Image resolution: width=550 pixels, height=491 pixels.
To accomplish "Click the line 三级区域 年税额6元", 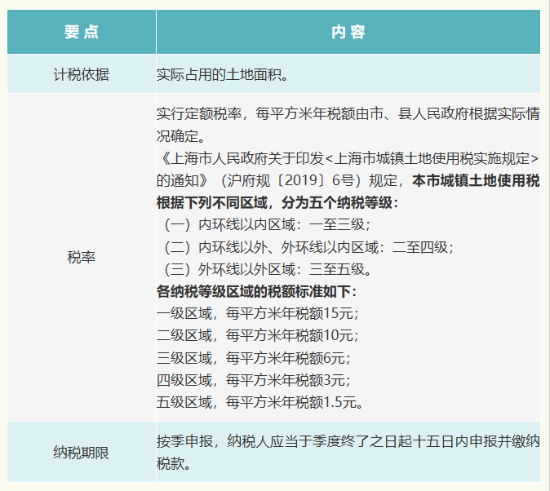I will 253,358.
